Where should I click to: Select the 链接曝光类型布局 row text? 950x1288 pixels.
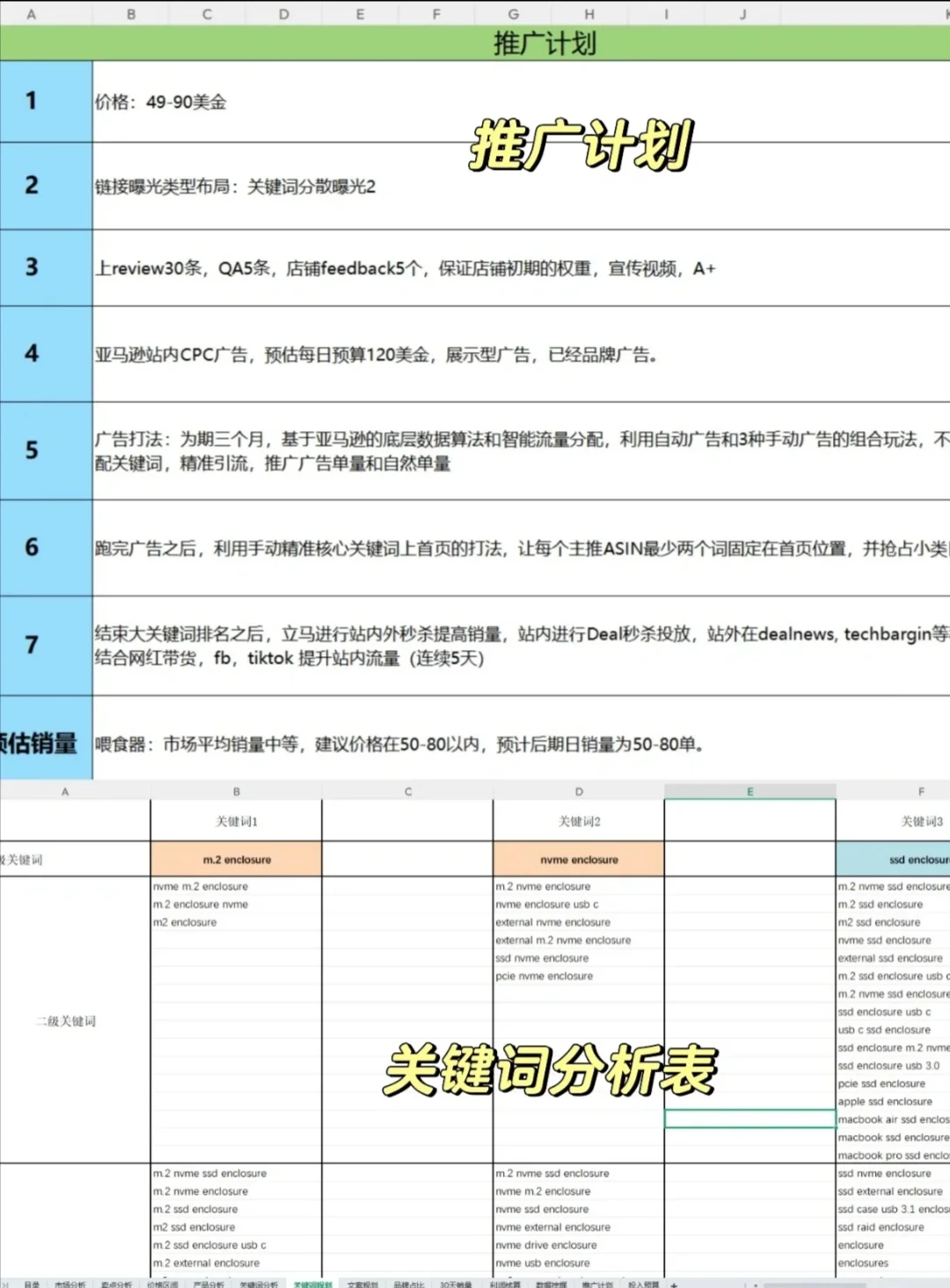point(235,187)
